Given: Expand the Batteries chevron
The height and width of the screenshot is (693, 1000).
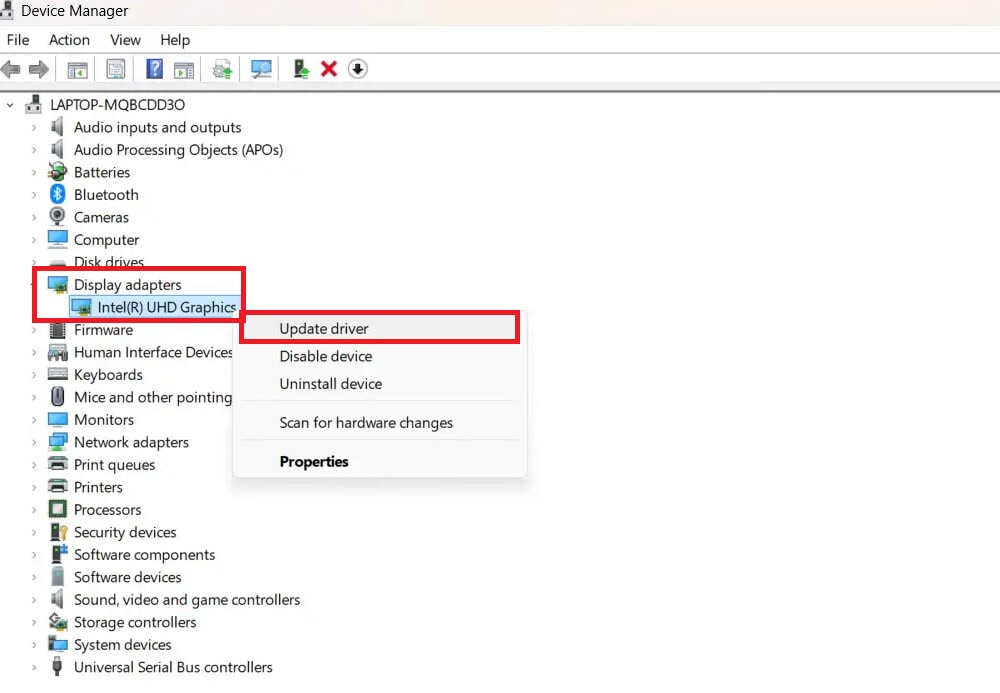Looking at the screenshot, I should 34,172.
